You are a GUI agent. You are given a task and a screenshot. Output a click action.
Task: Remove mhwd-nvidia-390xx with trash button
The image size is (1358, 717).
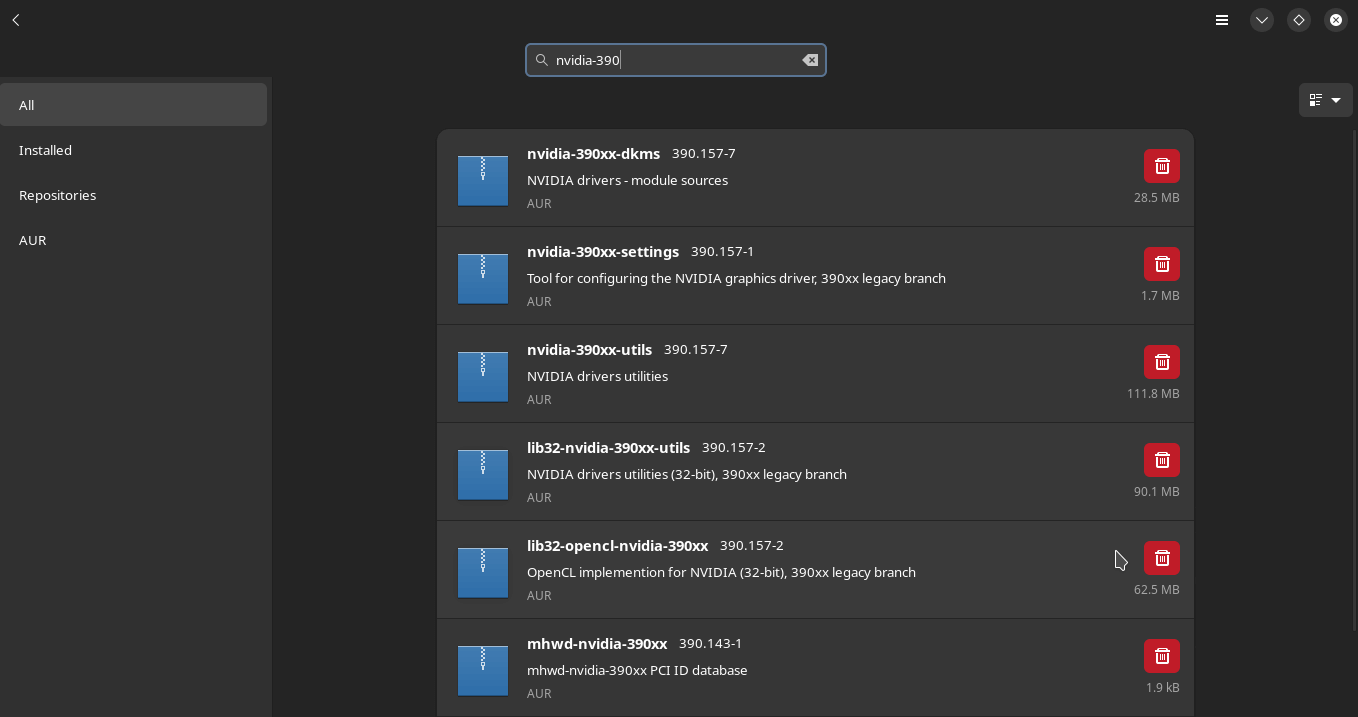tap(1162, 656)
